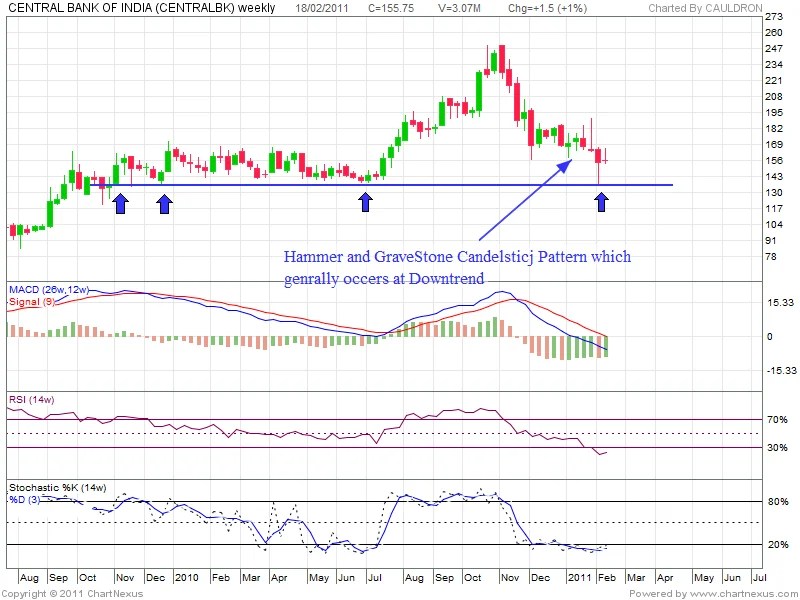The width and height of the screenshot is (800, 600).
Task: Open the www.chartnexus.com link in footer
Action: pyautogui.click(x=743, y=593)
